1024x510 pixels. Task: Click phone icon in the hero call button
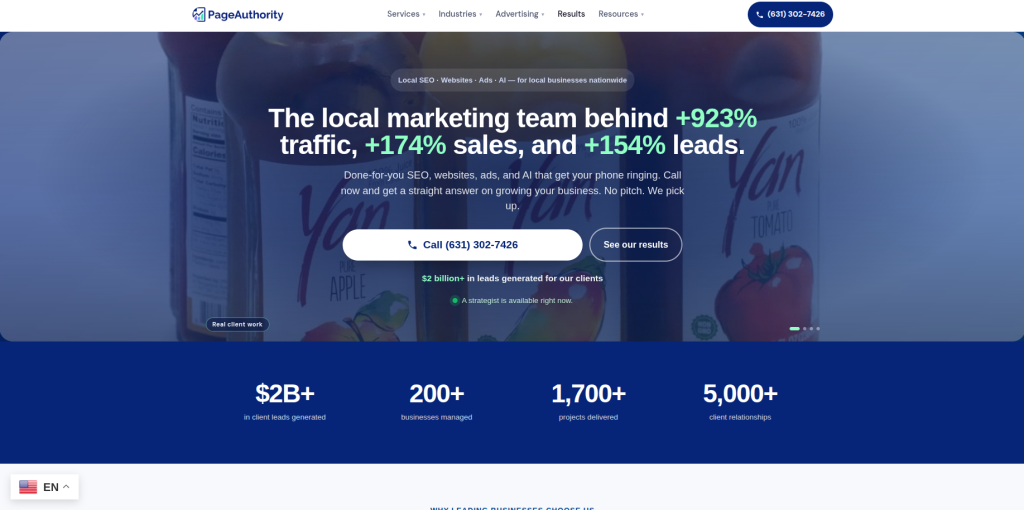[412, 245]
